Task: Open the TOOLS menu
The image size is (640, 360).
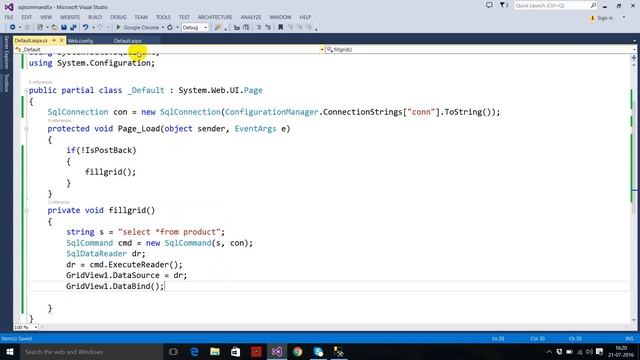Action: 163,17
